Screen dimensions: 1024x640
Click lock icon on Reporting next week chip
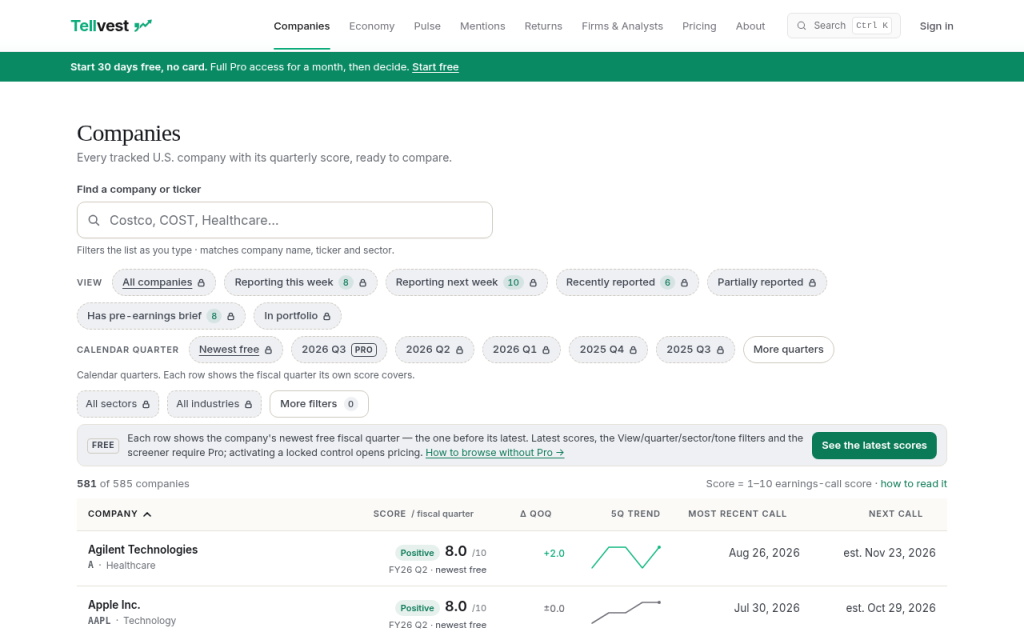[533, 283]
